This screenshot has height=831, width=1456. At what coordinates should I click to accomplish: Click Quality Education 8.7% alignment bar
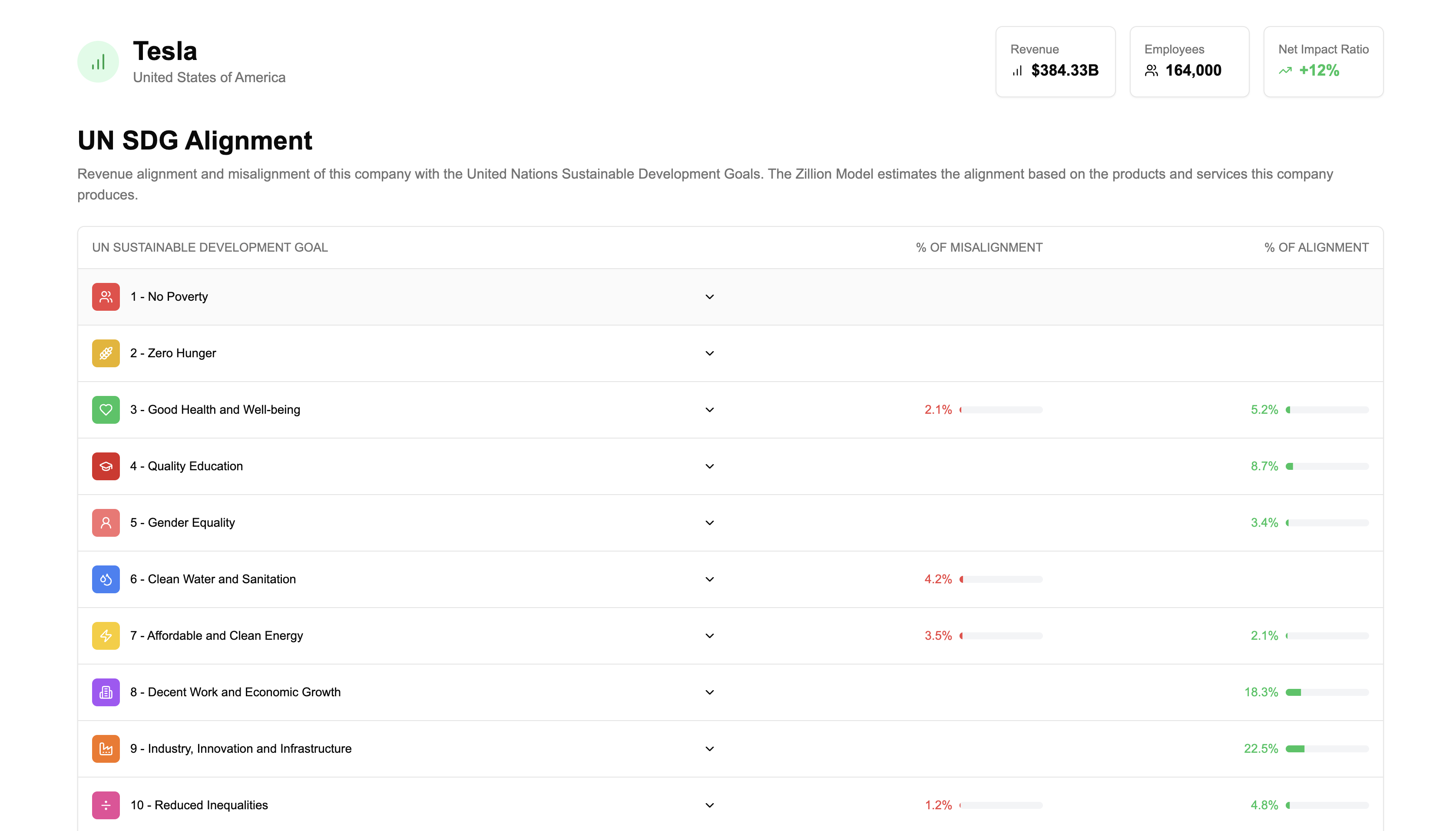[x=1327, y=466]
